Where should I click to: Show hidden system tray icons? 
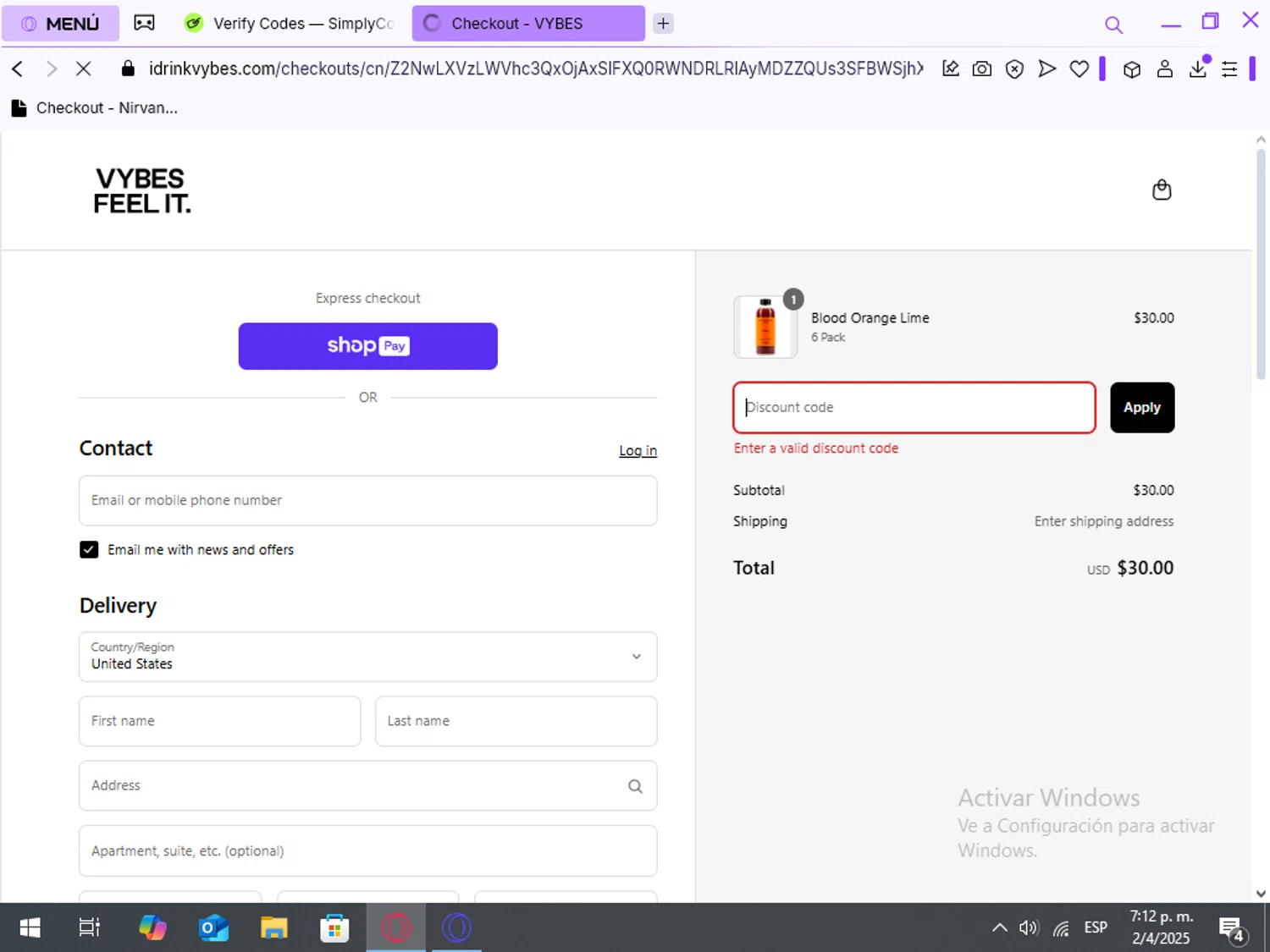coord(1000,928)
